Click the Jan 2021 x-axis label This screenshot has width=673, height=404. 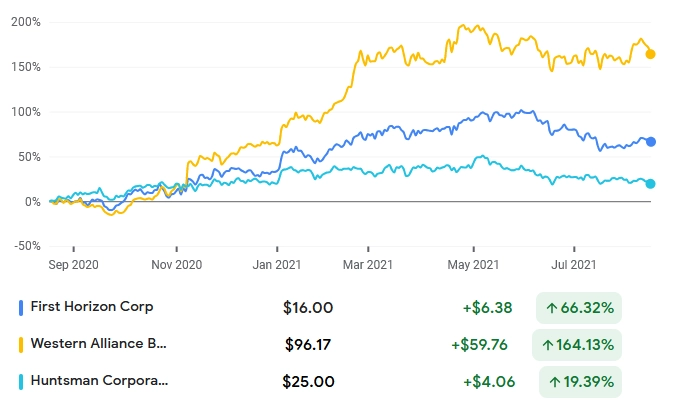click(x=275, y=265)
